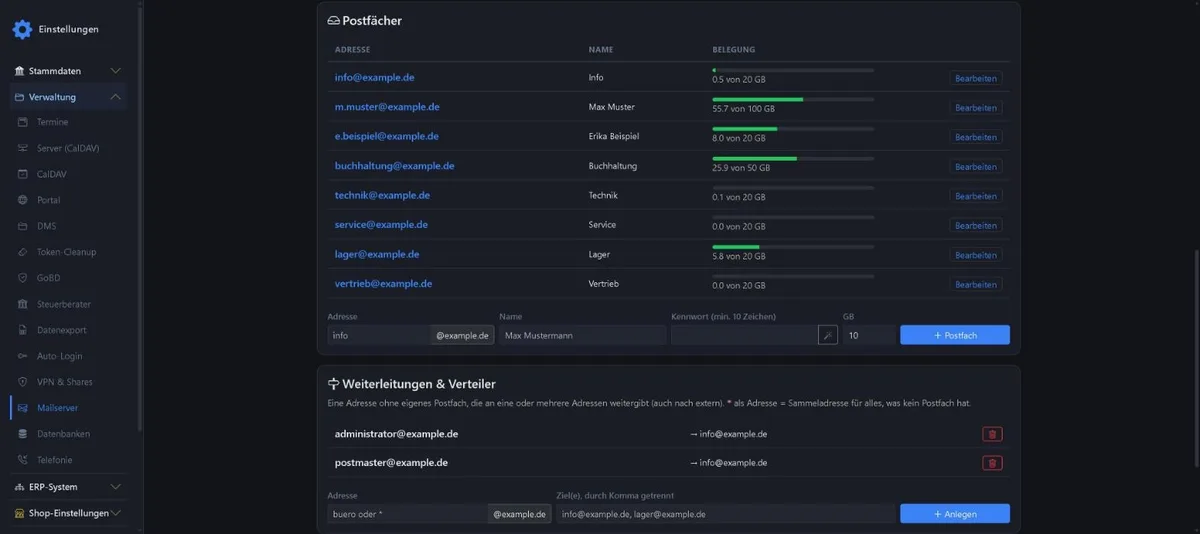Click the Auto-Login key icon
This screenshot has height=534, width=1200.
click(x=25, y=356)
